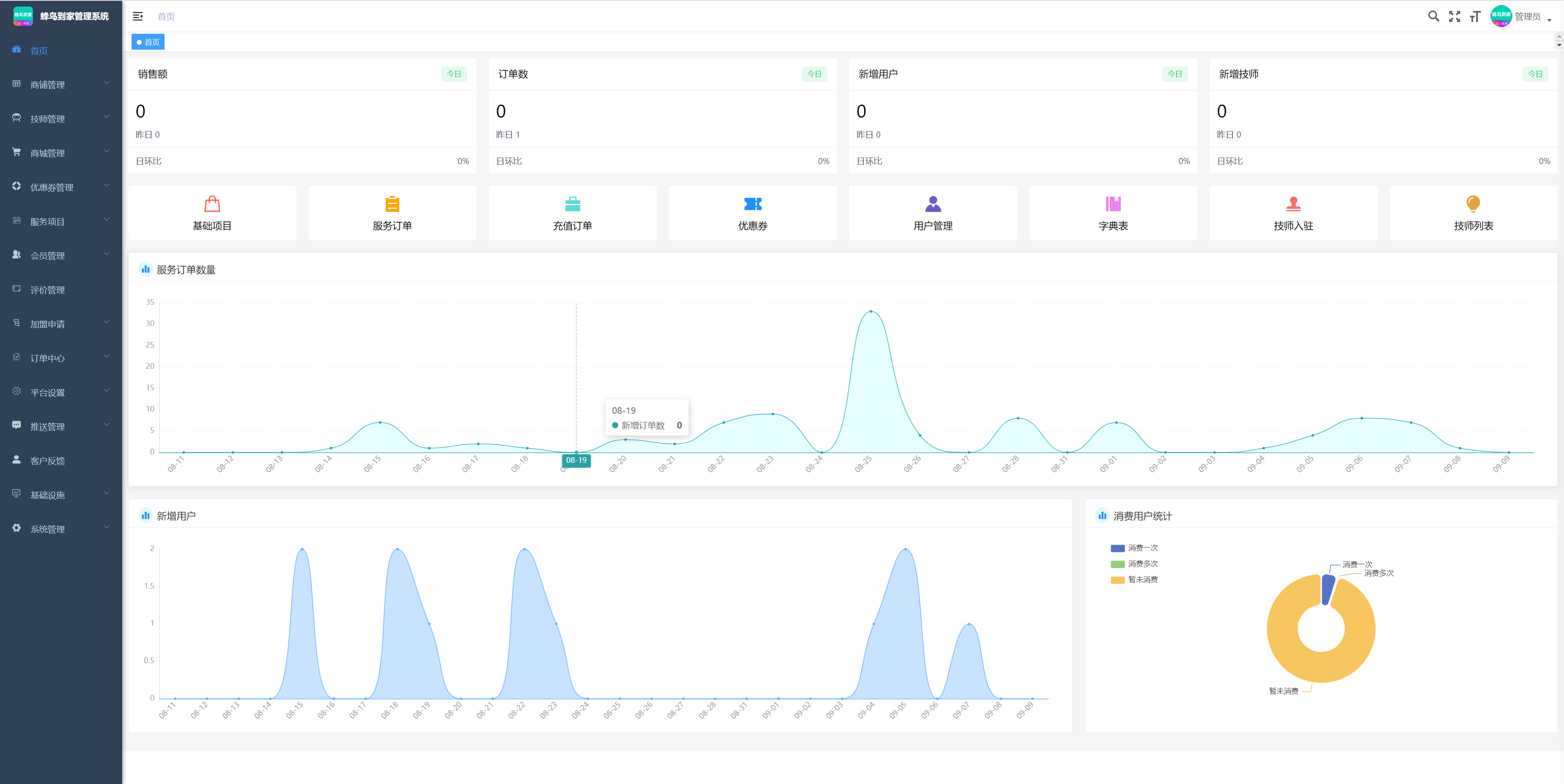Viewport: 1564px width, 784px height.
Task: Open the 基础项目 shopping bag shortcut
Action: 212,204
